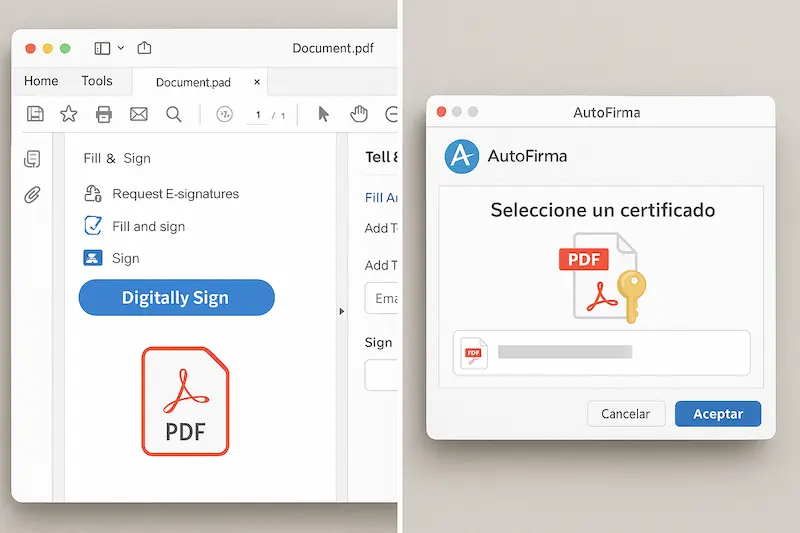The width and height of the screenshot is (800, 533).
Task: Click the blue Sign stamp icon
Action: pos(93,258)
